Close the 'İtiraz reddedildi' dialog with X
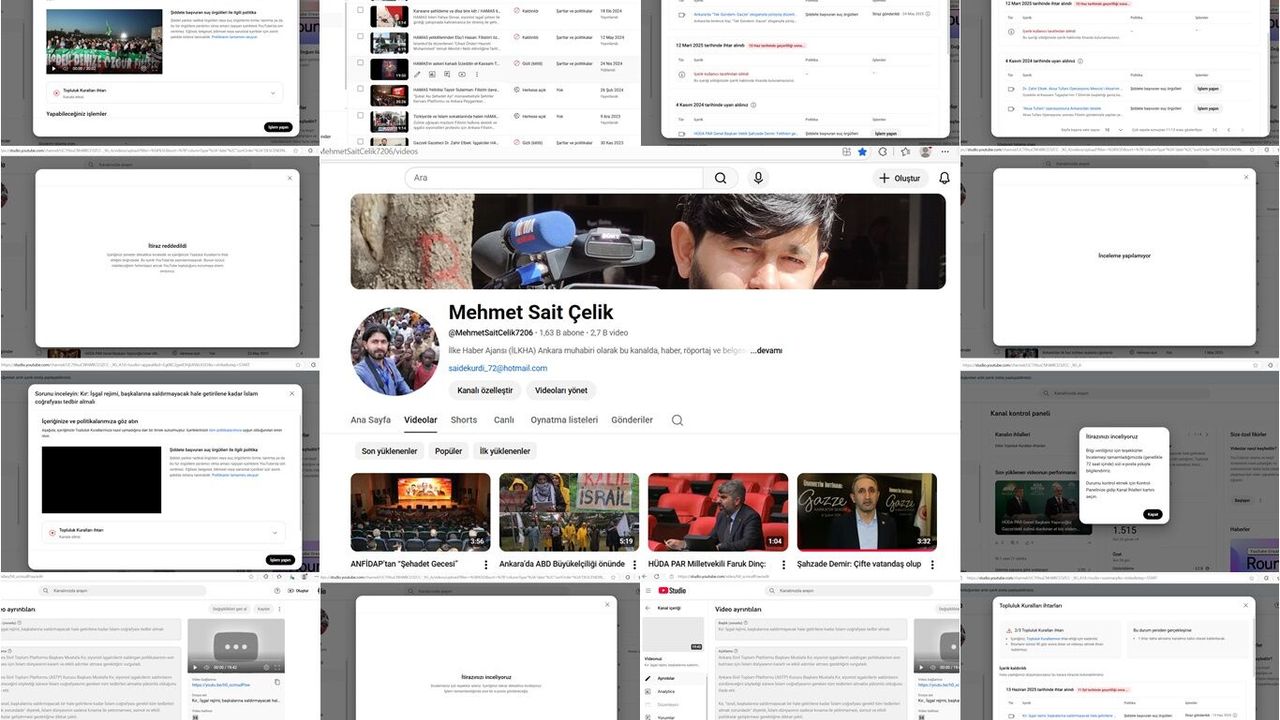 (x=290, y=178)
